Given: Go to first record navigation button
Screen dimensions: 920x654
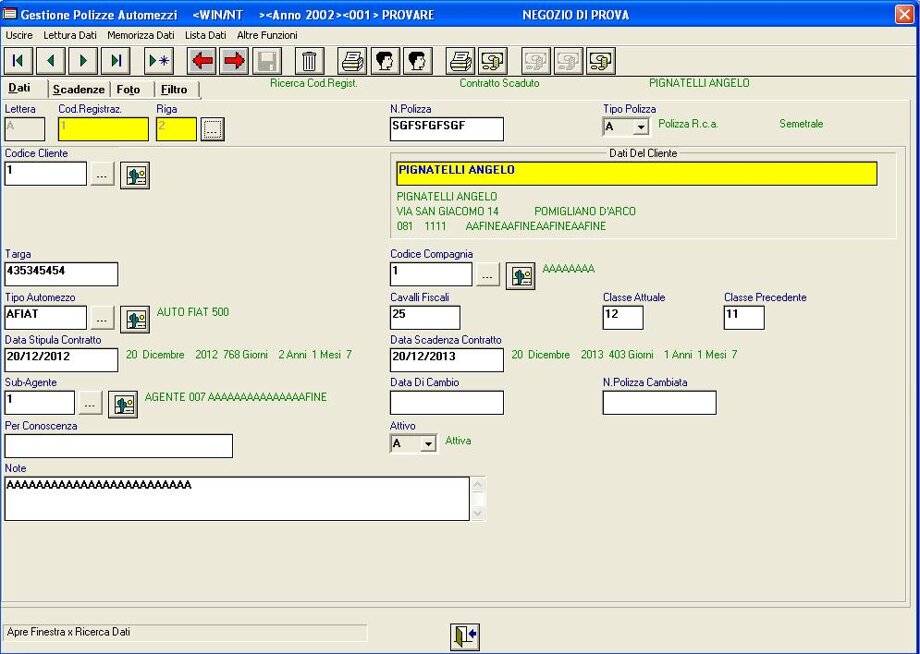Looking at the screenshot, I should [19, 61].
